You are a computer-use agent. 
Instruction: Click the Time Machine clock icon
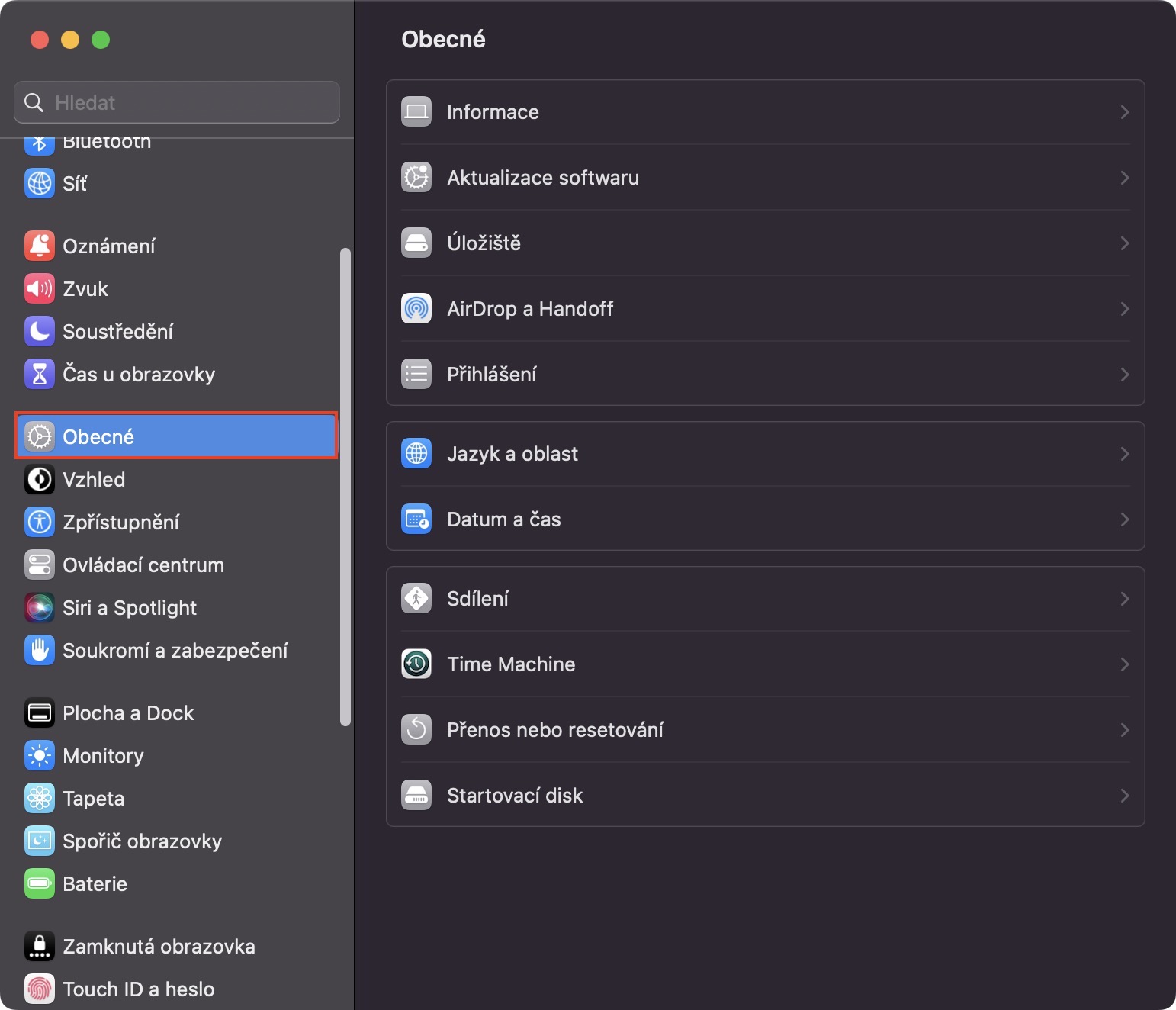coord(416,664)
